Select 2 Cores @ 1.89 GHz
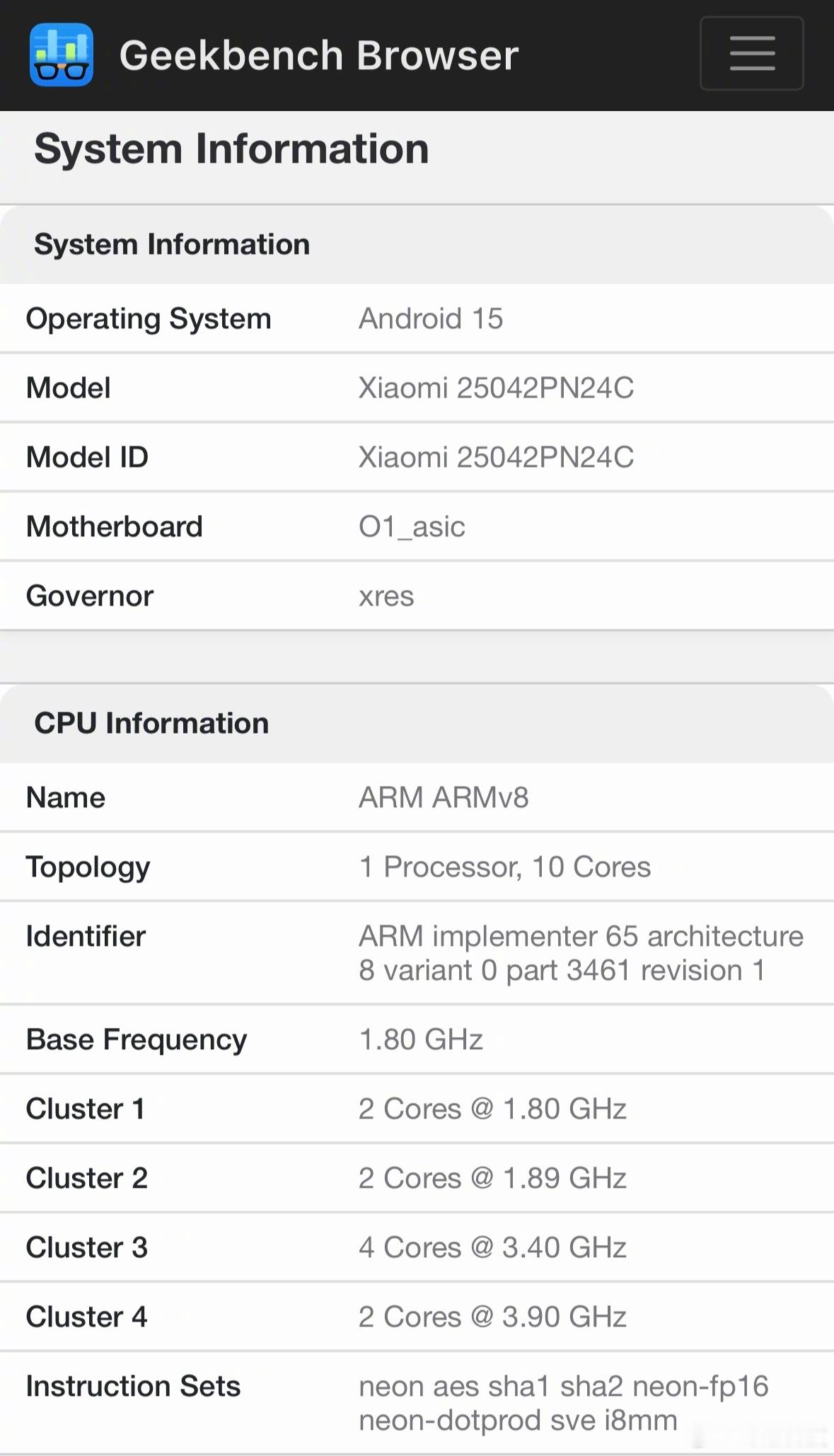The height and width of the screenshot is (1456, 834). click(x=492, y=1178)
